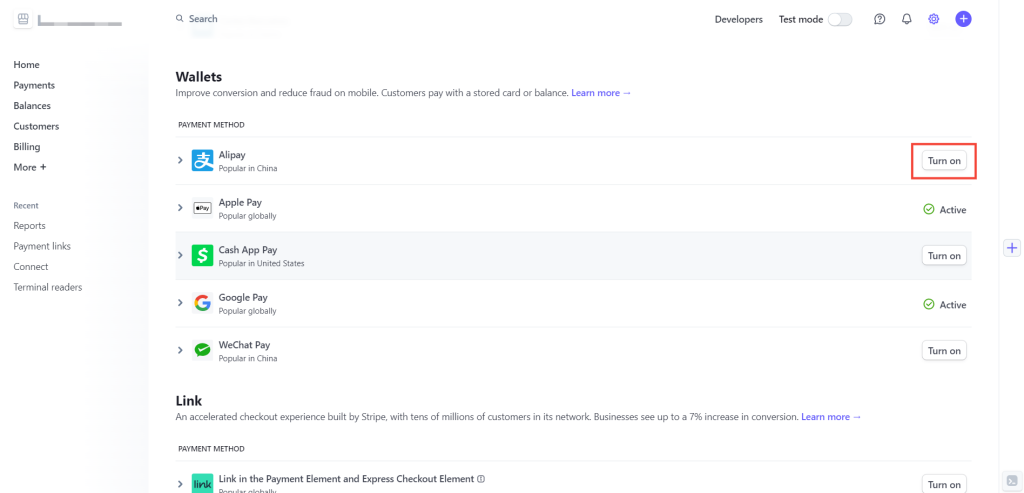Click the Alipay logo icon
1024x493 pixels.
coord(203,160)
